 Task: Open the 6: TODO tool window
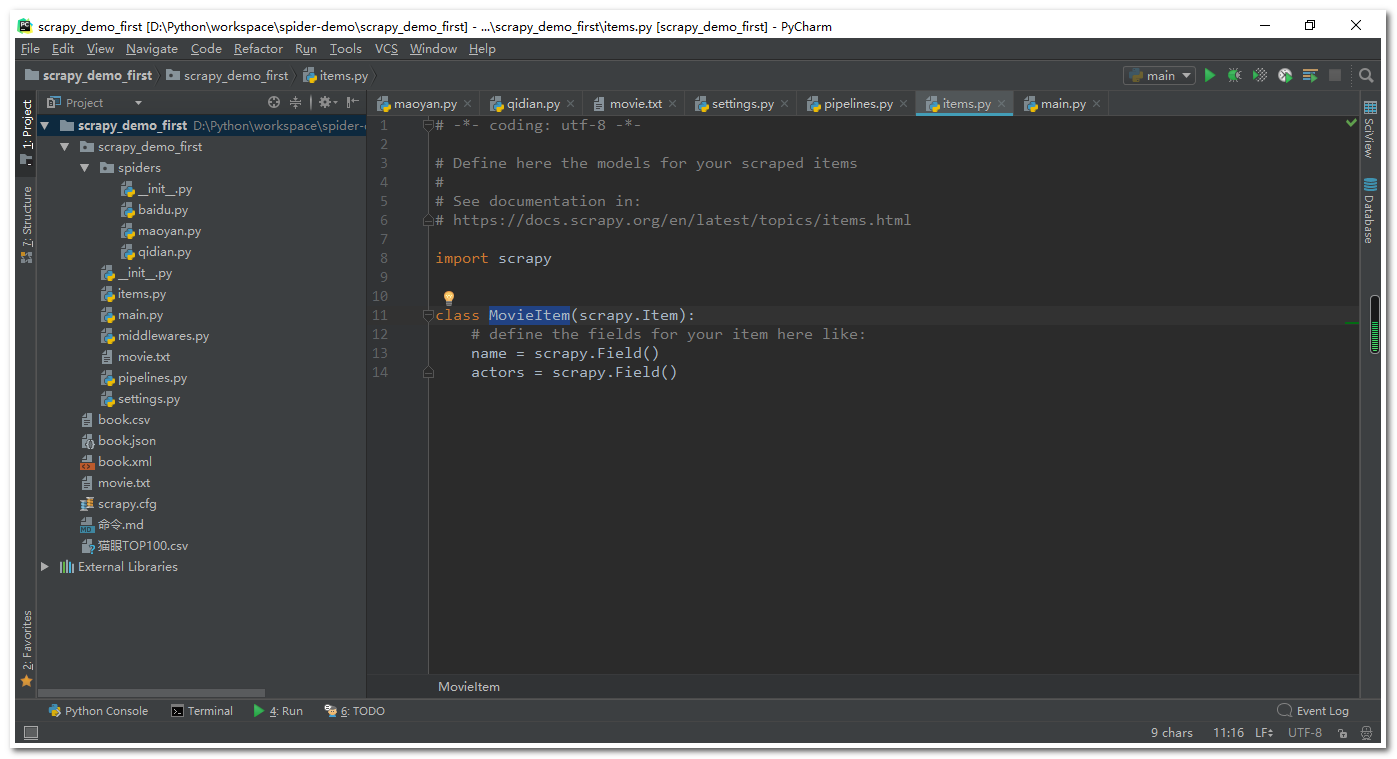354,711
